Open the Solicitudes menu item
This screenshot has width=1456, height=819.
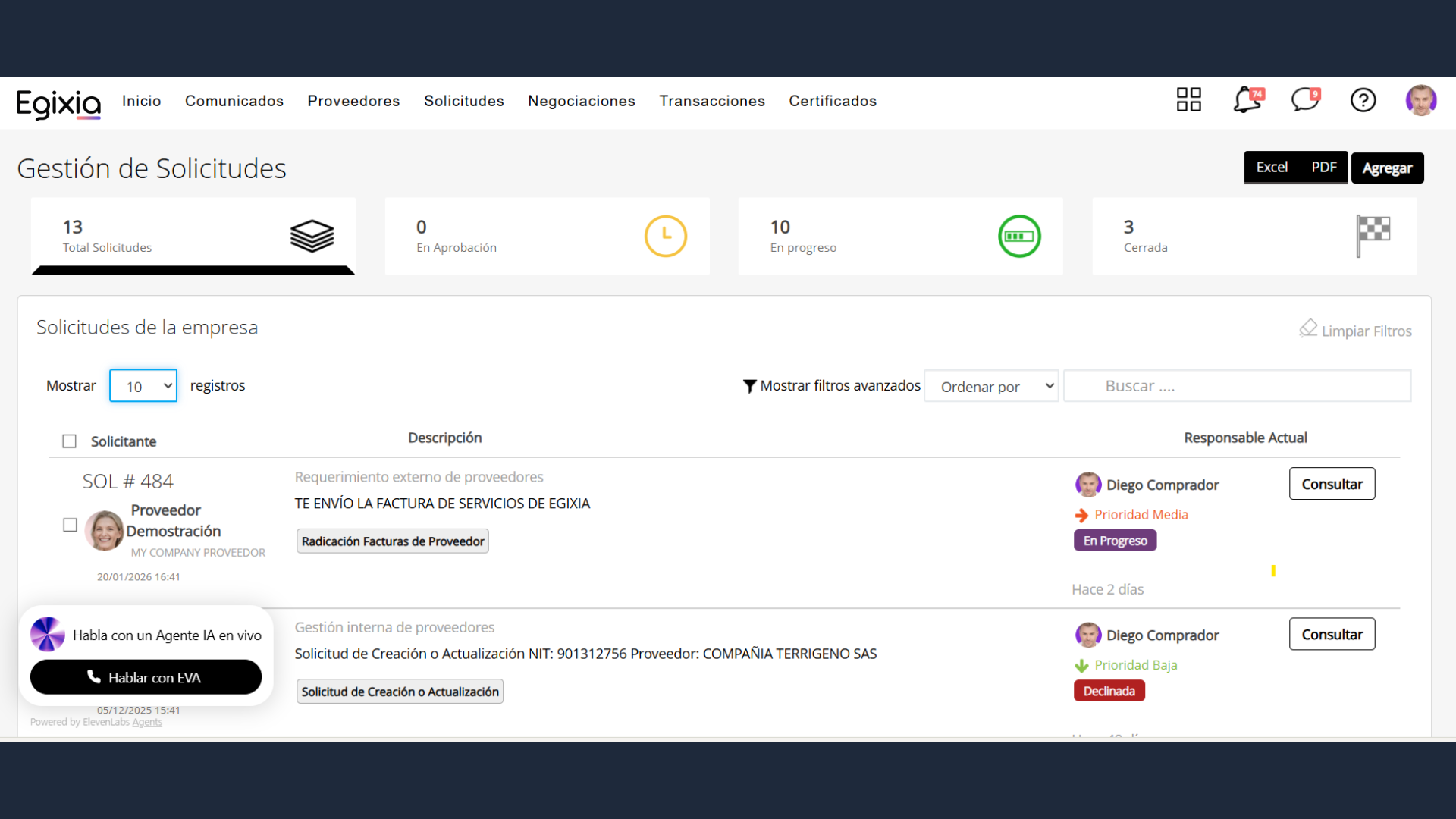(x=463, y=101)
